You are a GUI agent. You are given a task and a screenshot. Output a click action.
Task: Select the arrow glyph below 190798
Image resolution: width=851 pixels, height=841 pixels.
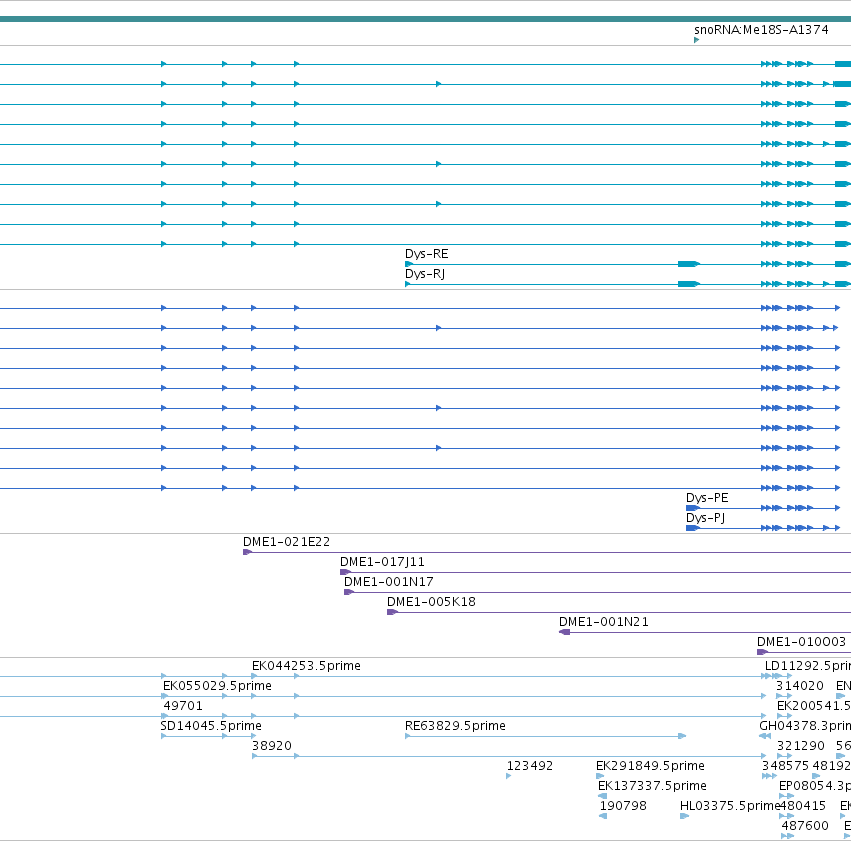pyautogui.click(x=602, y=816)
